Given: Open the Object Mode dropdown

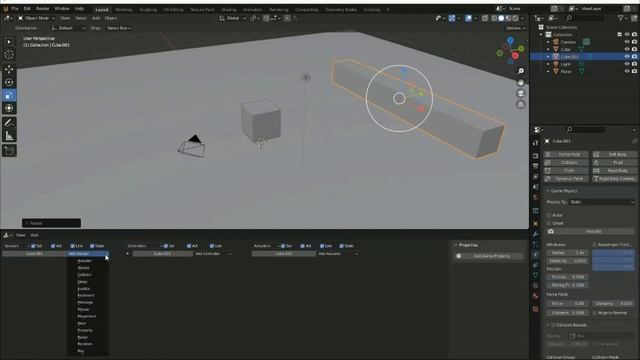Looking at the screenshot, I should tap(36, 18).
